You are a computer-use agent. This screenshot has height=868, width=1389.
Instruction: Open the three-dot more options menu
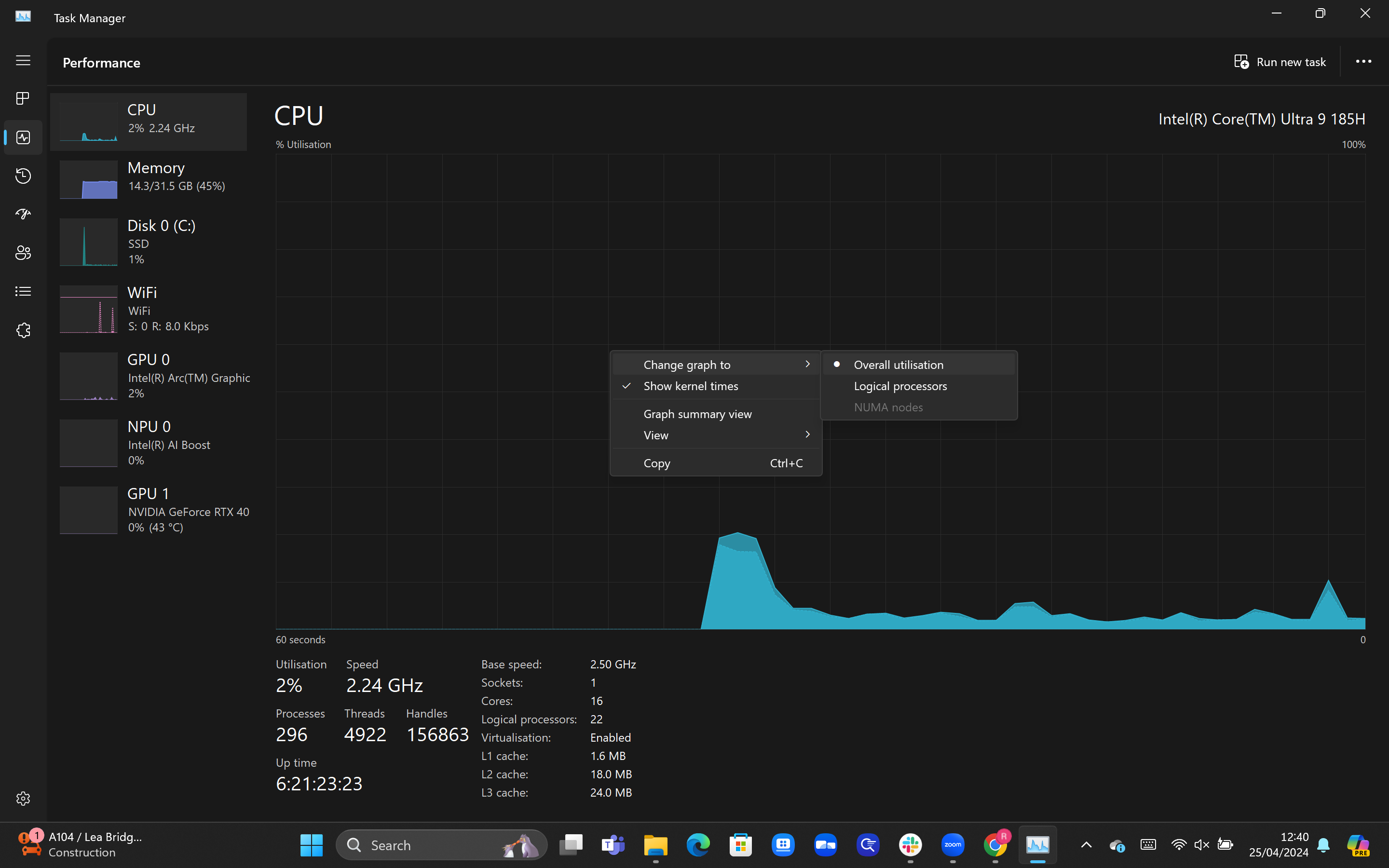click(1363, 61)
